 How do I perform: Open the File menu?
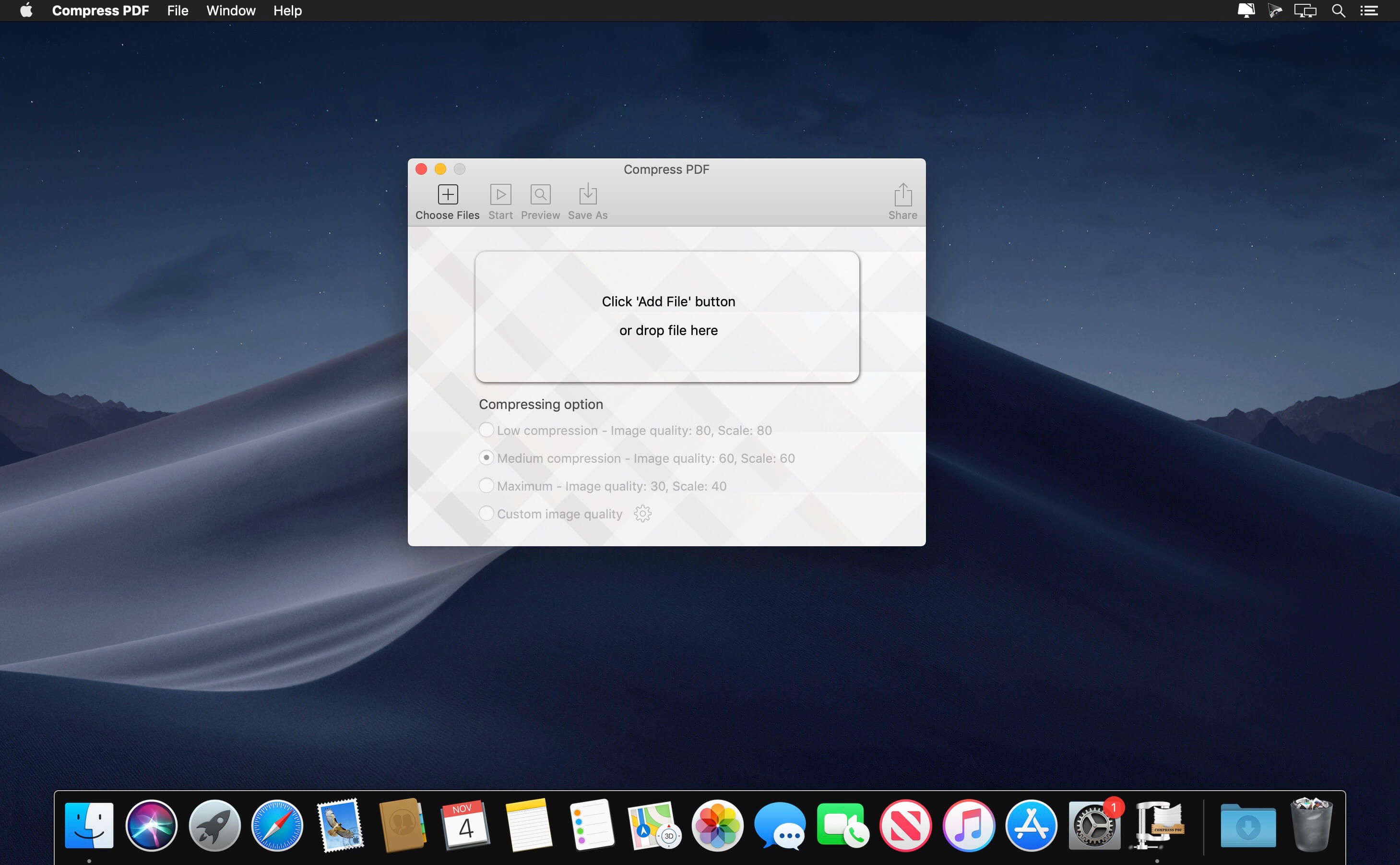(x=177, y=10)
